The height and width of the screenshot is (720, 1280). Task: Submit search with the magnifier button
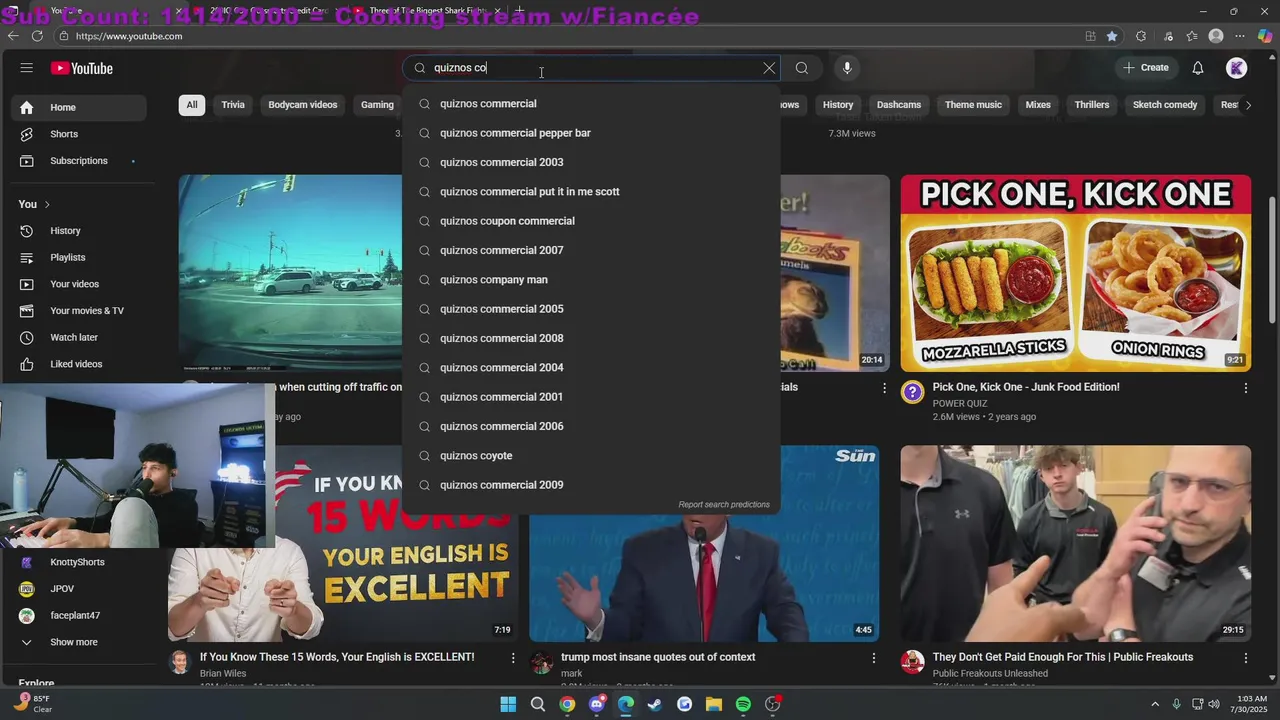tap(802, 68)
